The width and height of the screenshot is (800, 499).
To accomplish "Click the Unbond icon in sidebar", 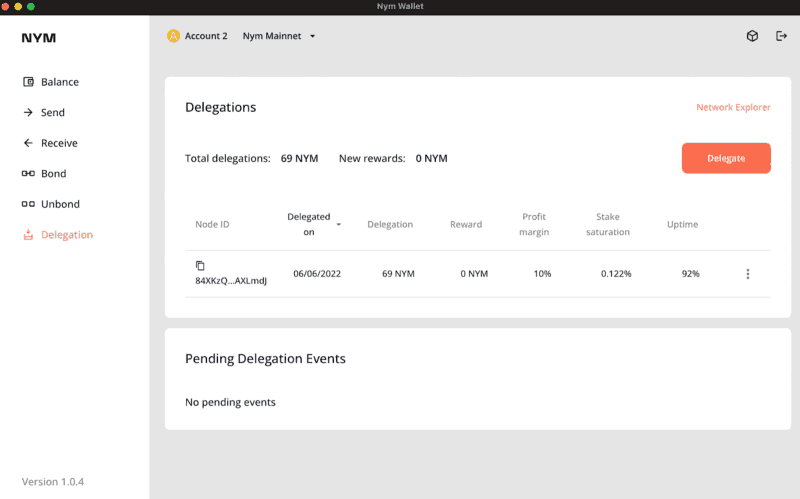I will (28, 204).
